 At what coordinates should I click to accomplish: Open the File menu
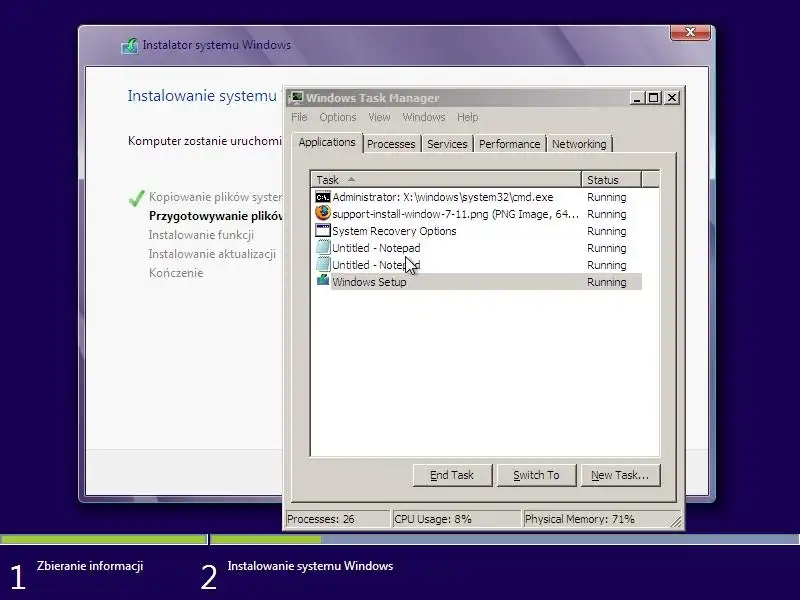[x=299, y=117]
